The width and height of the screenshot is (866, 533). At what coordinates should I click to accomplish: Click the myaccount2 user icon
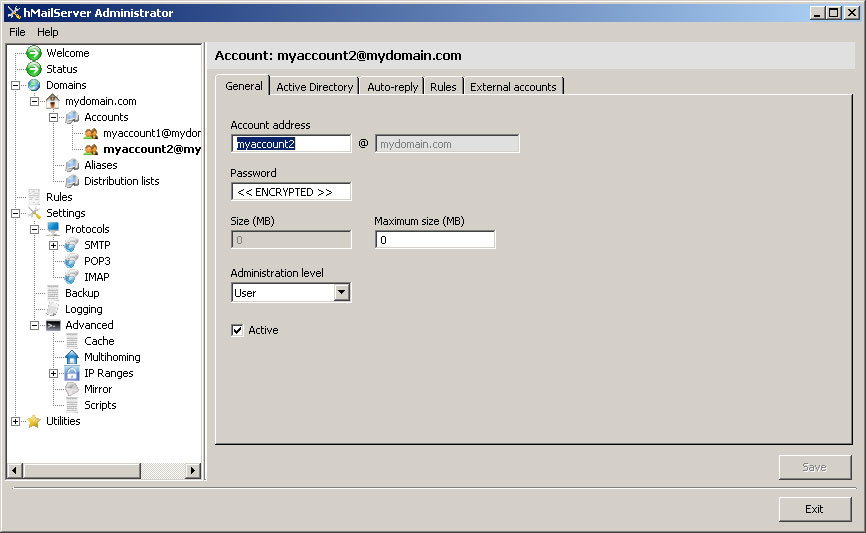(91, 149)
